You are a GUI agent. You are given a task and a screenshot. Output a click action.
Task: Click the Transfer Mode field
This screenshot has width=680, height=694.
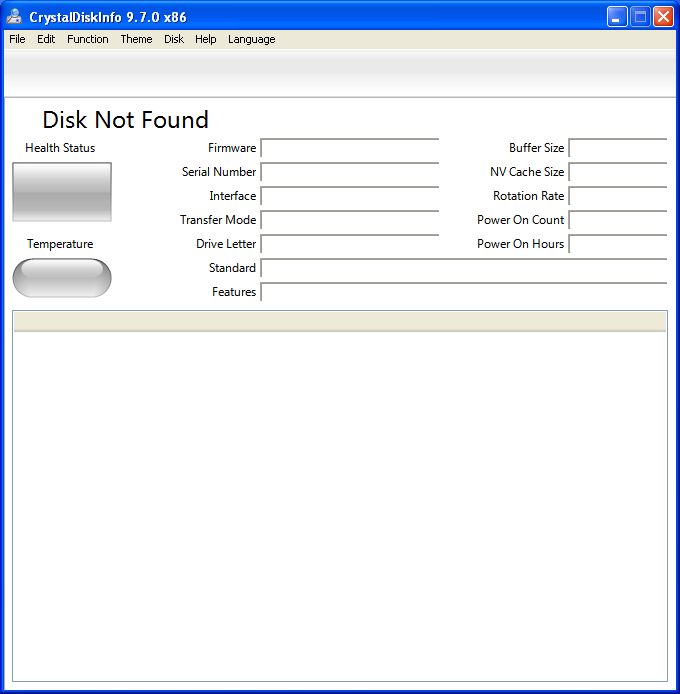pos(350,220)
